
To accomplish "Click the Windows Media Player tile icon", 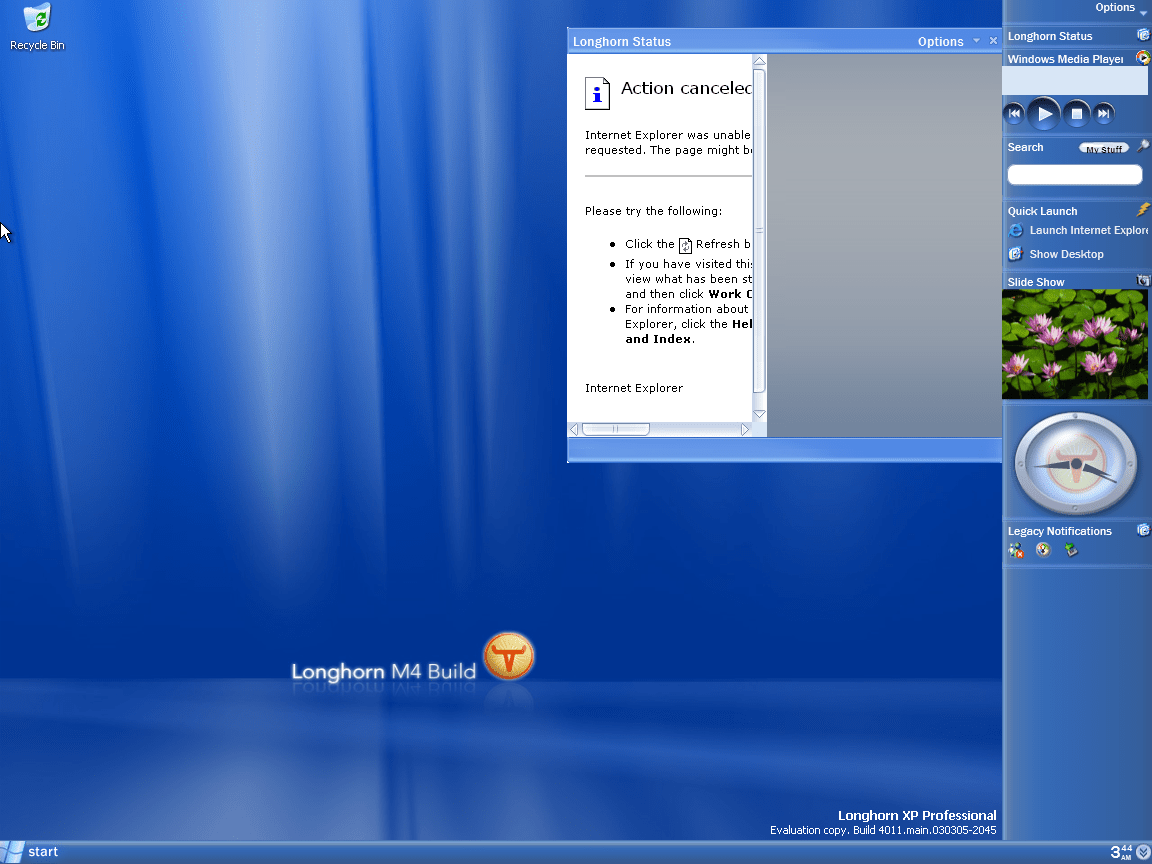I will [1143, 57].
